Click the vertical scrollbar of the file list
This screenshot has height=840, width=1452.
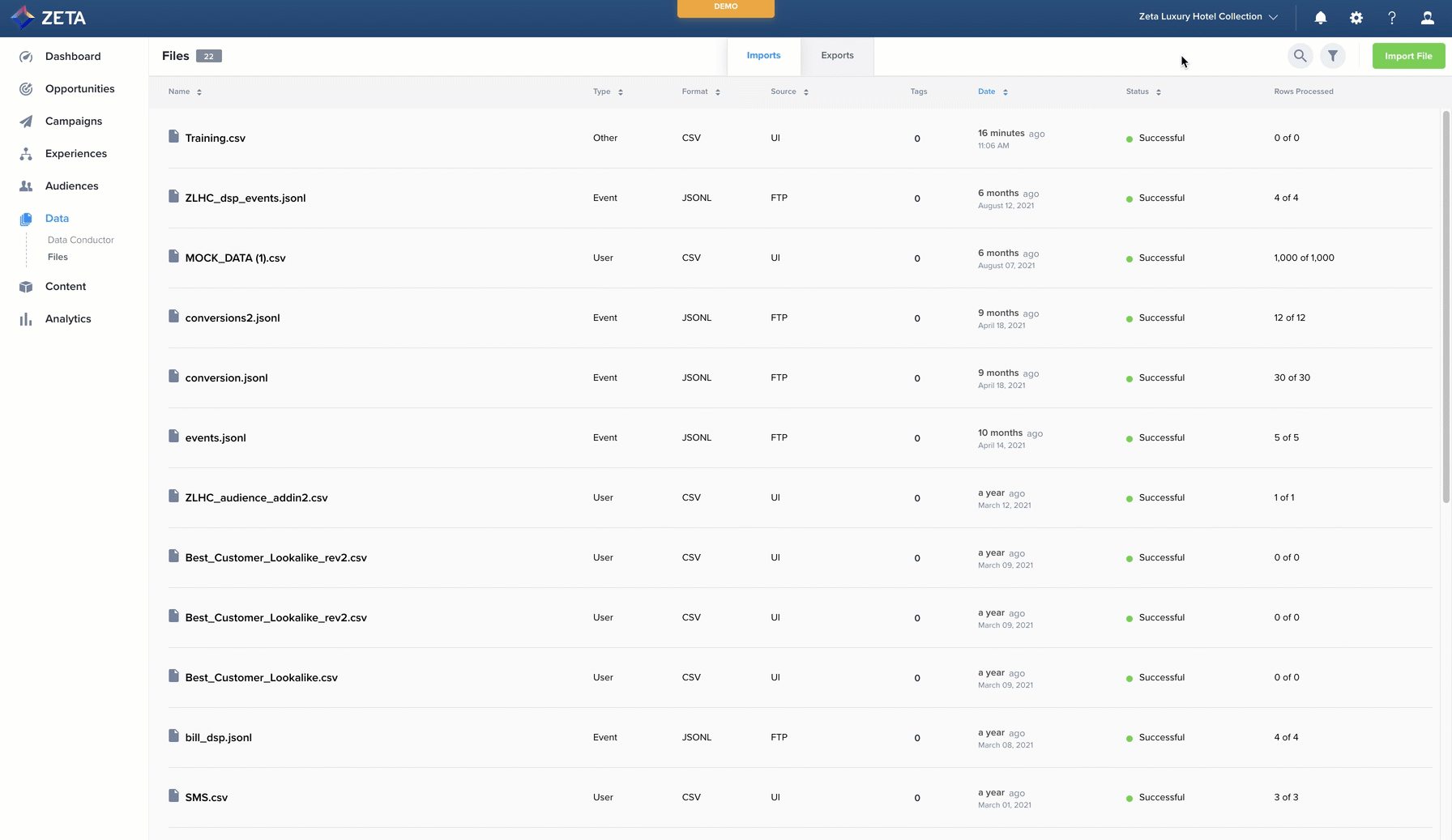click(1446, 308)
